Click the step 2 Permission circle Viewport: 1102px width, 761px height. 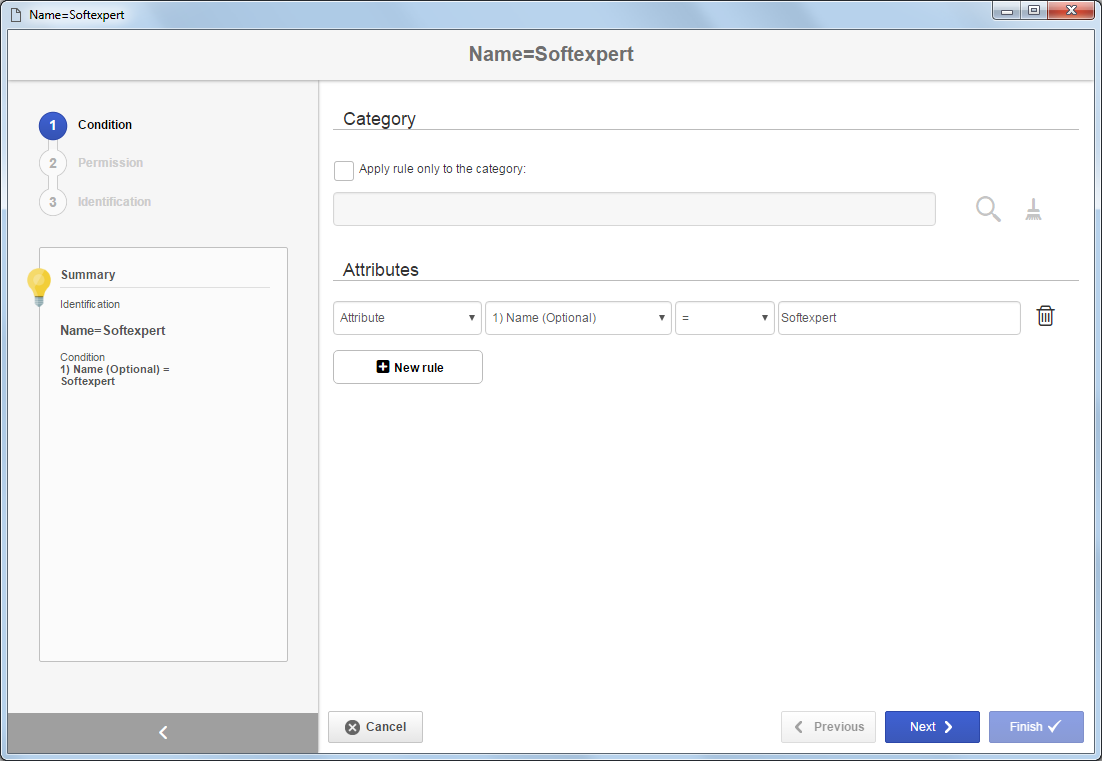pyautogui.click(x=53, y=163)
